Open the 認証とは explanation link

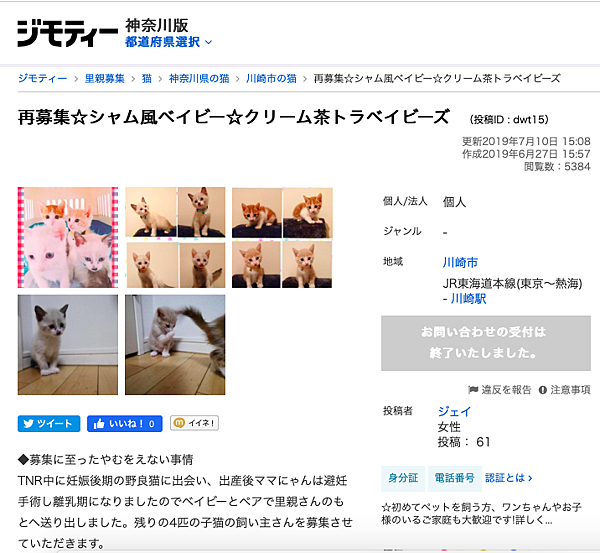point(509,478)
